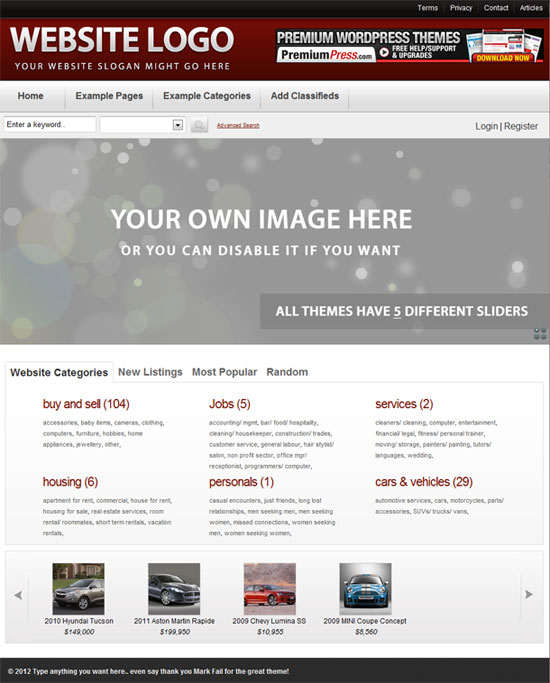The width and height of the screenshot is (550, 683).
Task: Switch to the Most Popular tab
Action: (224, 372)
